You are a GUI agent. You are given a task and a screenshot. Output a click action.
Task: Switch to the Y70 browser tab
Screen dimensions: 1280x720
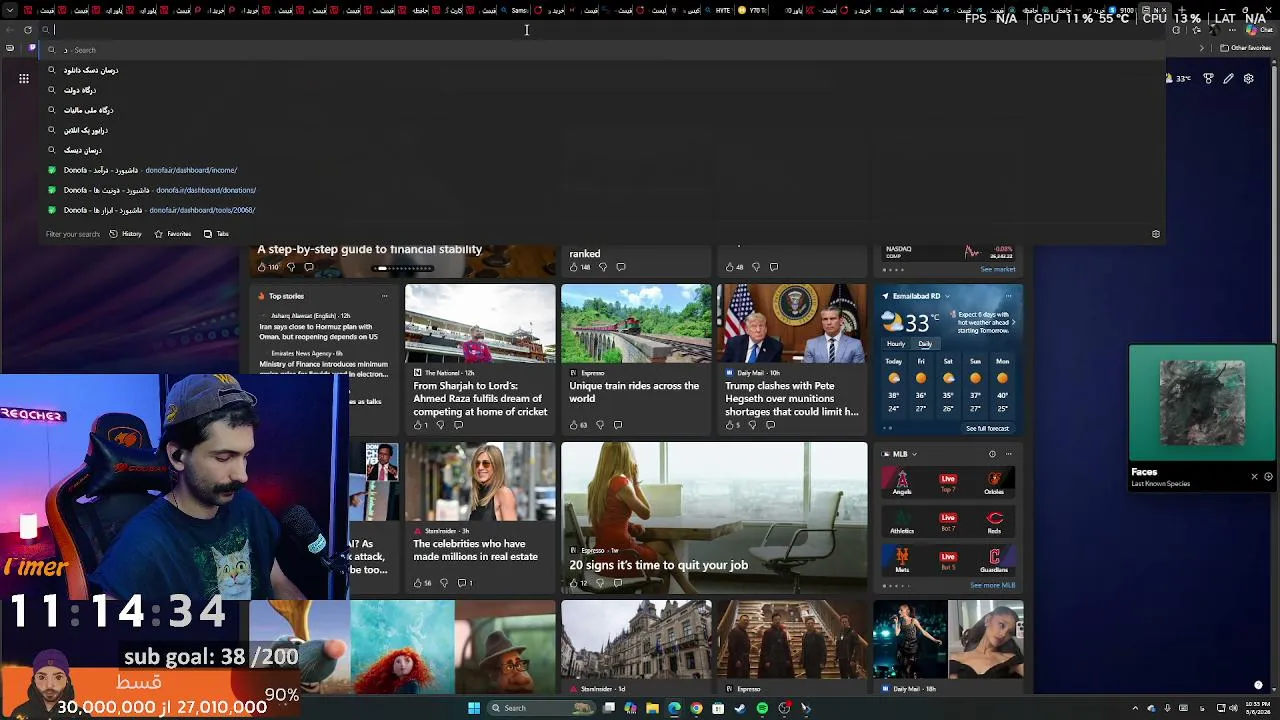coord(754,11)
